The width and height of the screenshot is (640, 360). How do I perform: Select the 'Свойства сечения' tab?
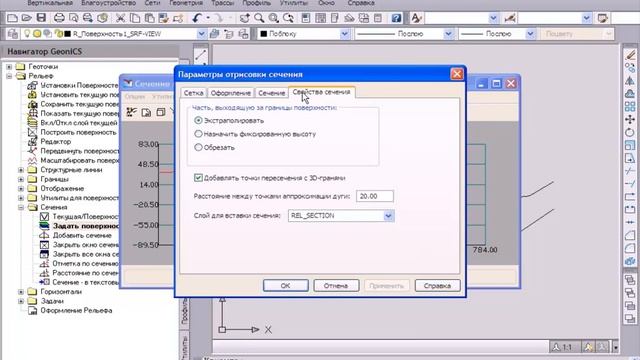point(322,92)
